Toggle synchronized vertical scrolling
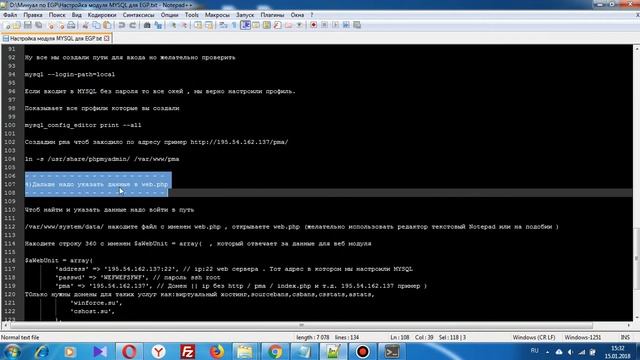Image resolution: width=640 pixels, height=360 pixels. click(x=198, y=25)
